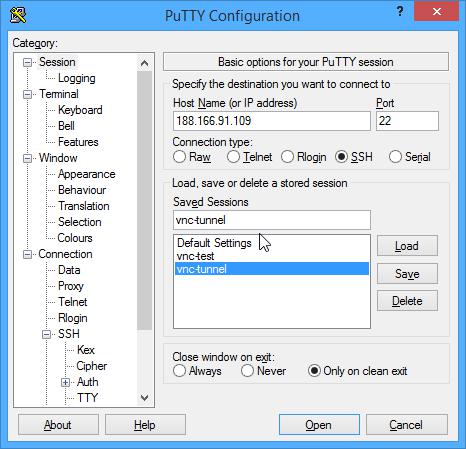
Task: Open the Kex category
Action: coord(86,350)
